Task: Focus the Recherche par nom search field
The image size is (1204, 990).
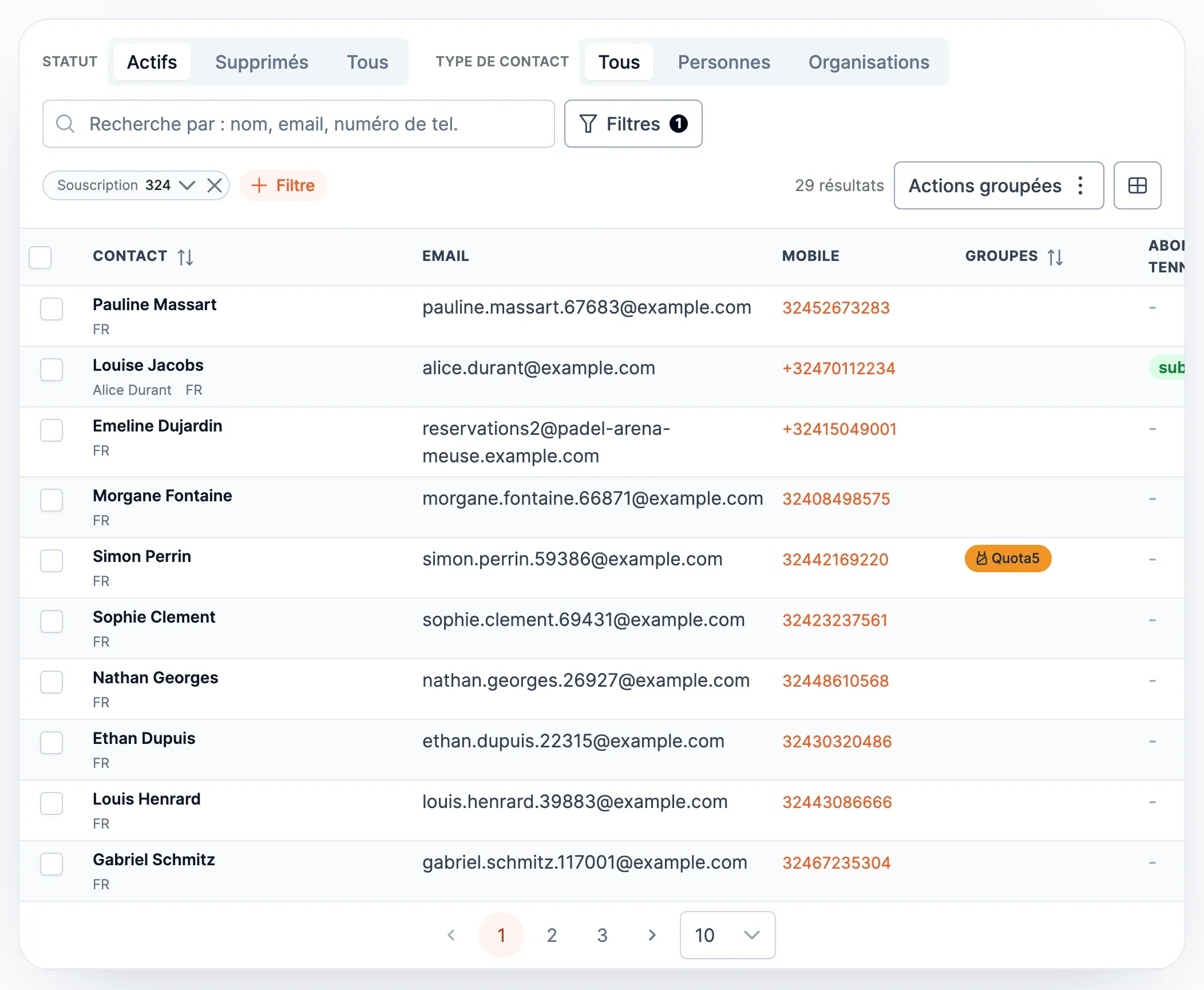Action: (x=299, y=124)
